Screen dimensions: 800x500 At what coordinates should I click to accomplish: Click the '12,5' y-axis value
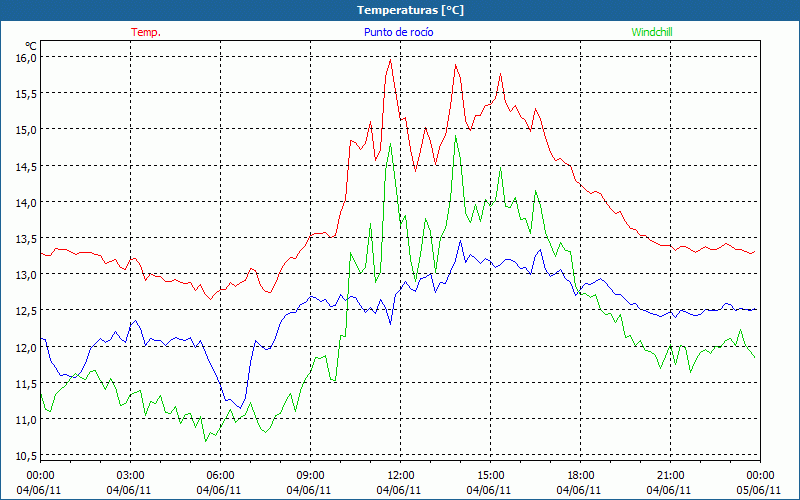click(x=26, y=311)
